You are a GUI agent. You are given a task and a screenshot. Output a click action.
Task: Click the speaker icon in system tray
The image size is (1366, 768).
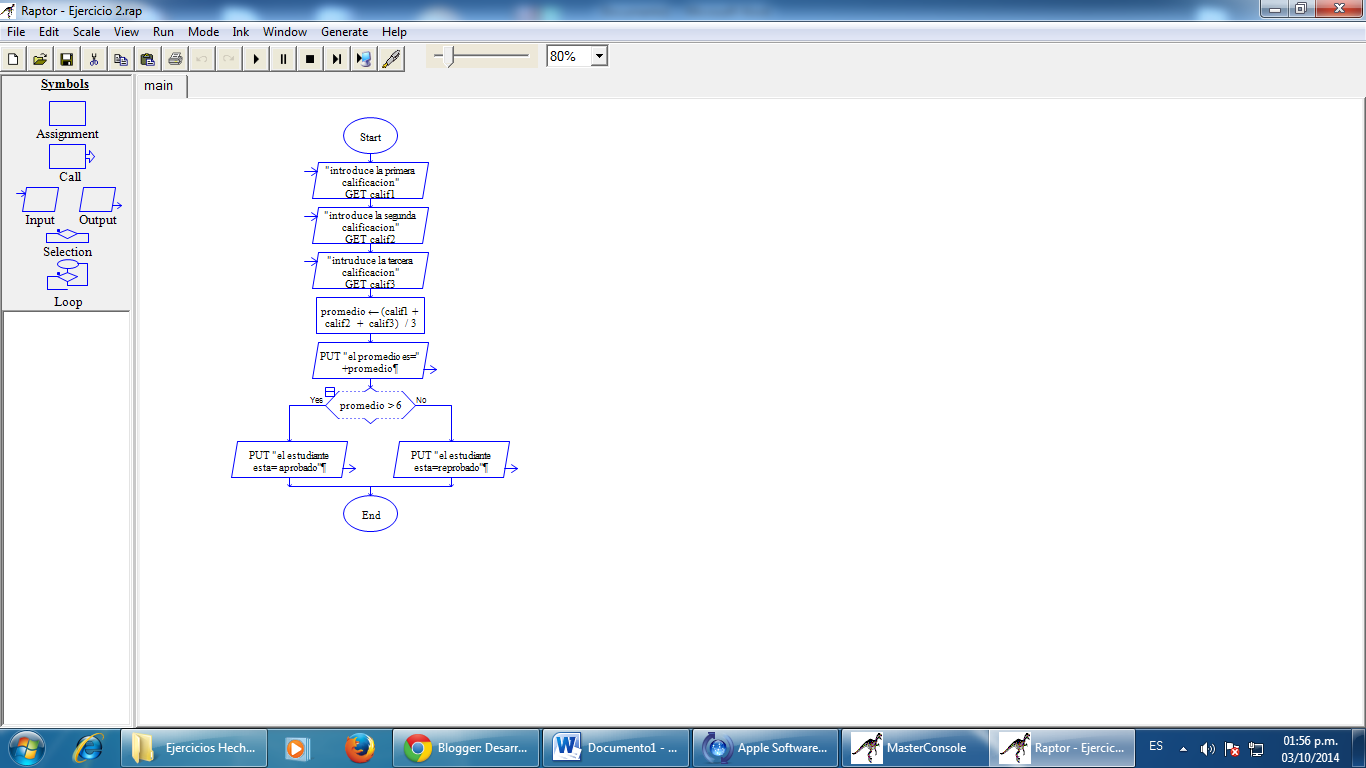[x=1209, y=747]
